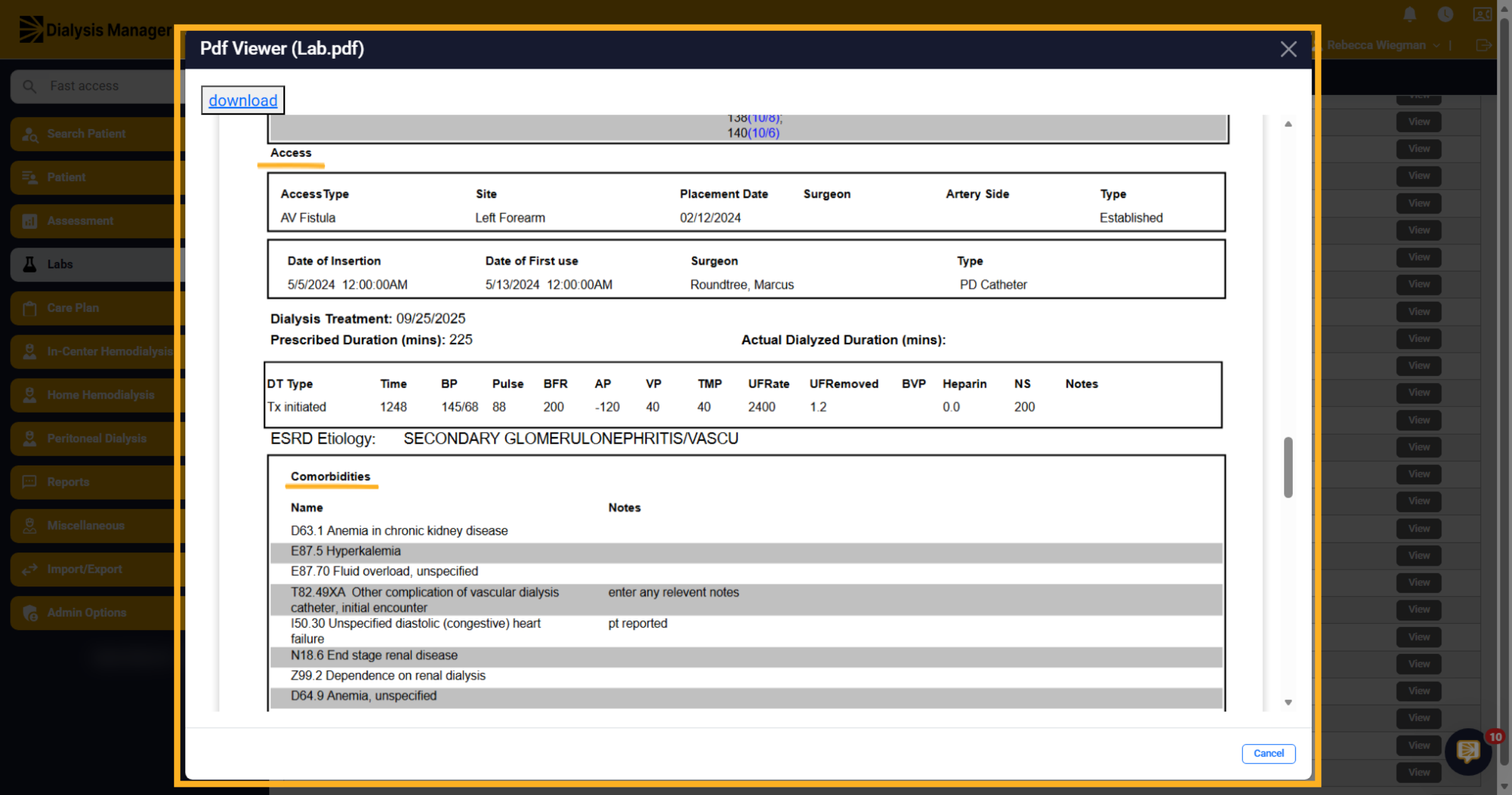
Task: Open the ID card icon in top bar
Action: click(x=1482, y=14)
